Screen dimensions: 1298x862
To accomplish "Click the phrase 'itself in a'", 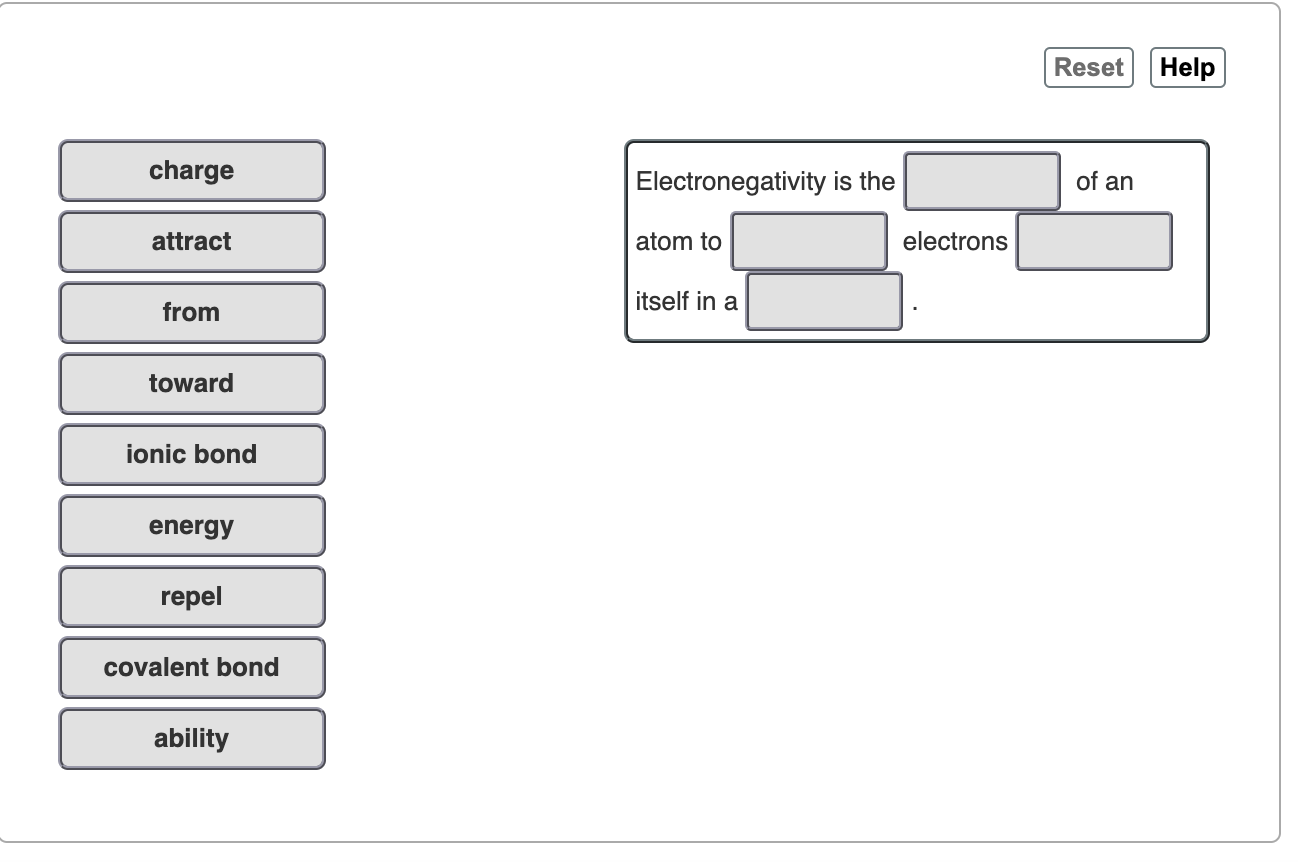I will 685,301.
